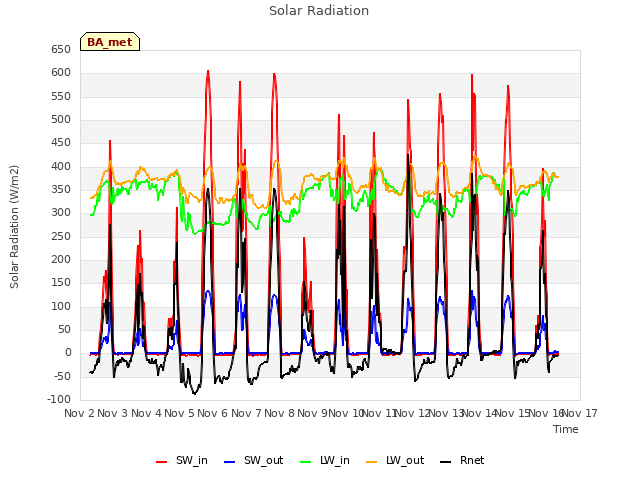Click the Nov 2 x-axis tick label
This screenshot has height=480, width=640.
(x=79, y=413)
